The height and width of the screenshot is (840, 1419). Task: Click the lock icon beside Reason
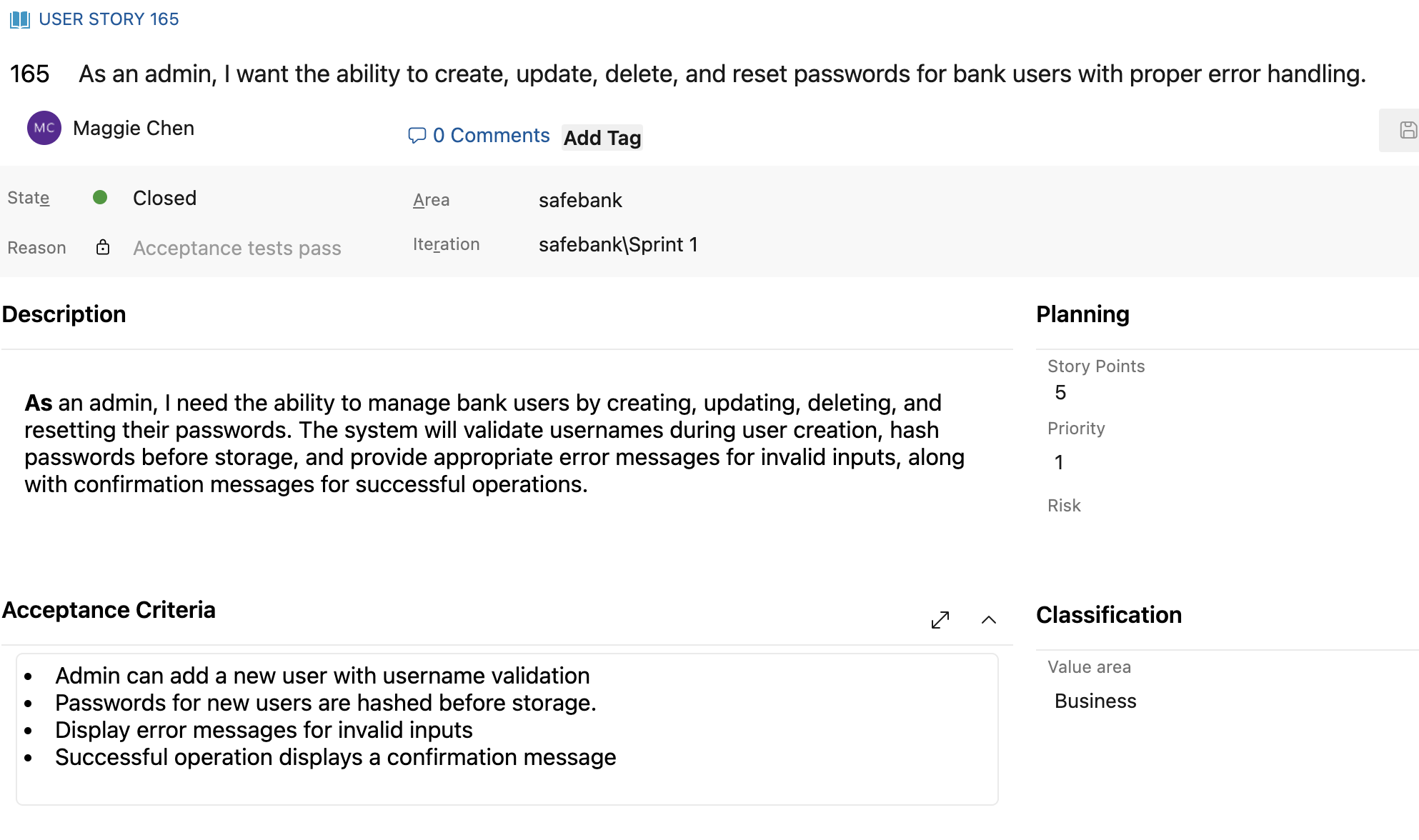(103, 247)
